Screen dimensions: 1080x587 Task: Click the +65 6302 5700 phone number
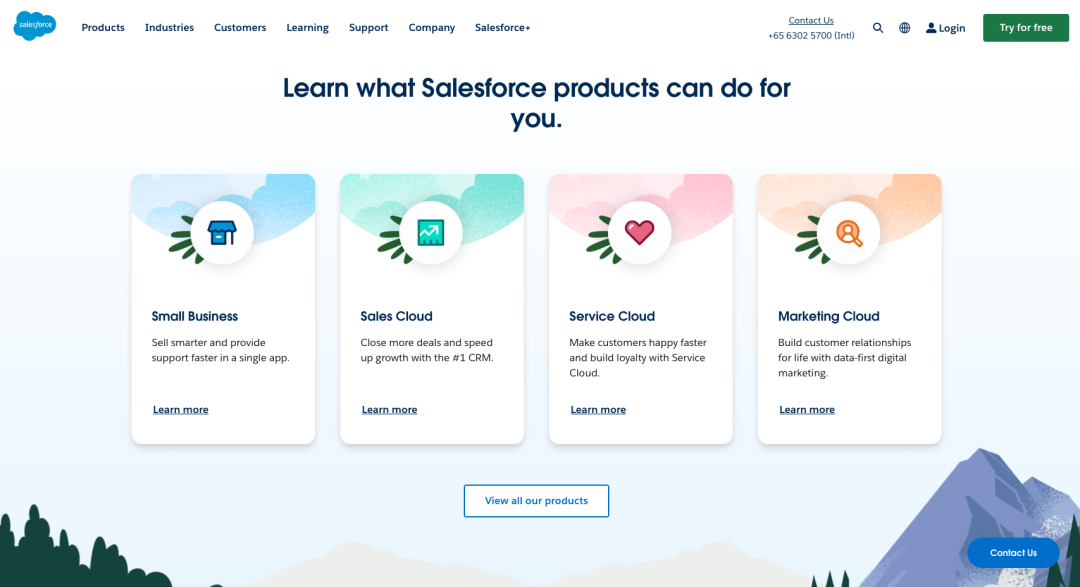pyautogui.click(x=811, y=36)
